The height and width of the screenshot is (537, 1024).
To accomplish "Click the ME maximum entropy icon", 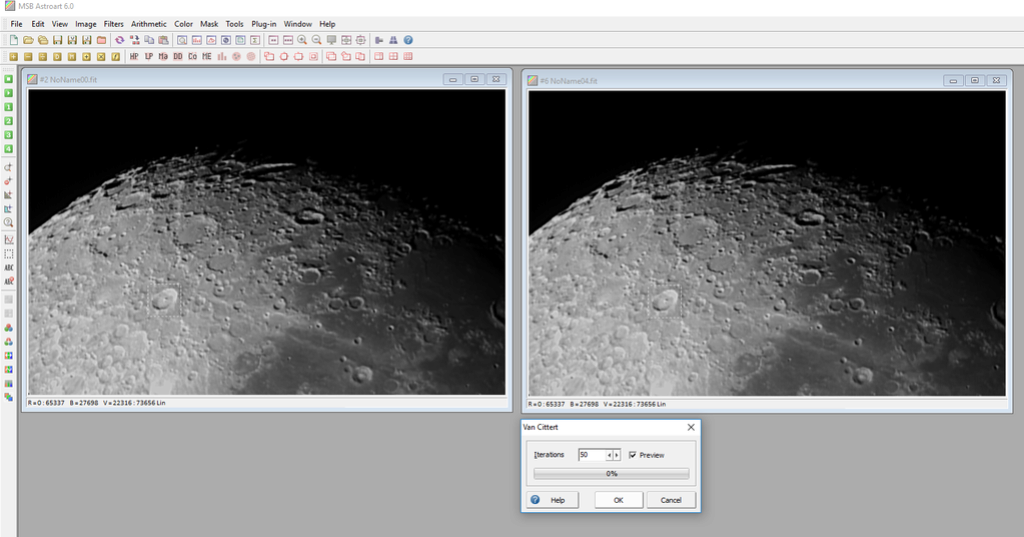I will coord(207,57).
